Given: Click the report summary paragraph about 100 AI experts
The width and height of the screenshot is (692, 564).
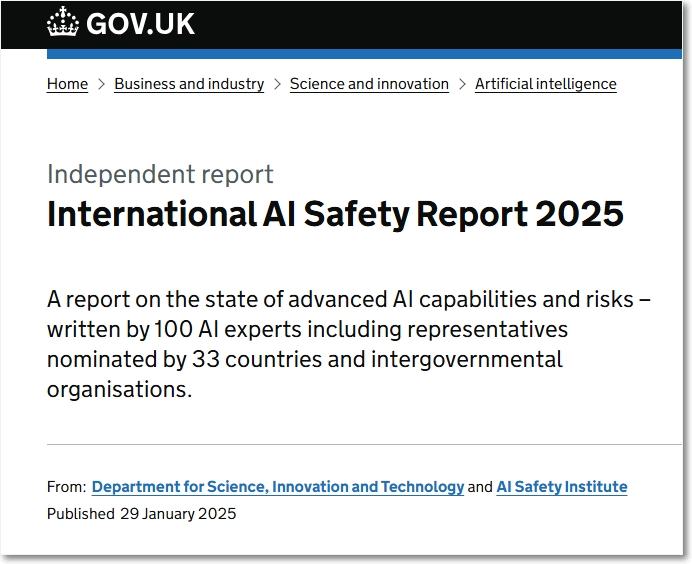Looking at the screenshot, I should click(x=349, y=344).
